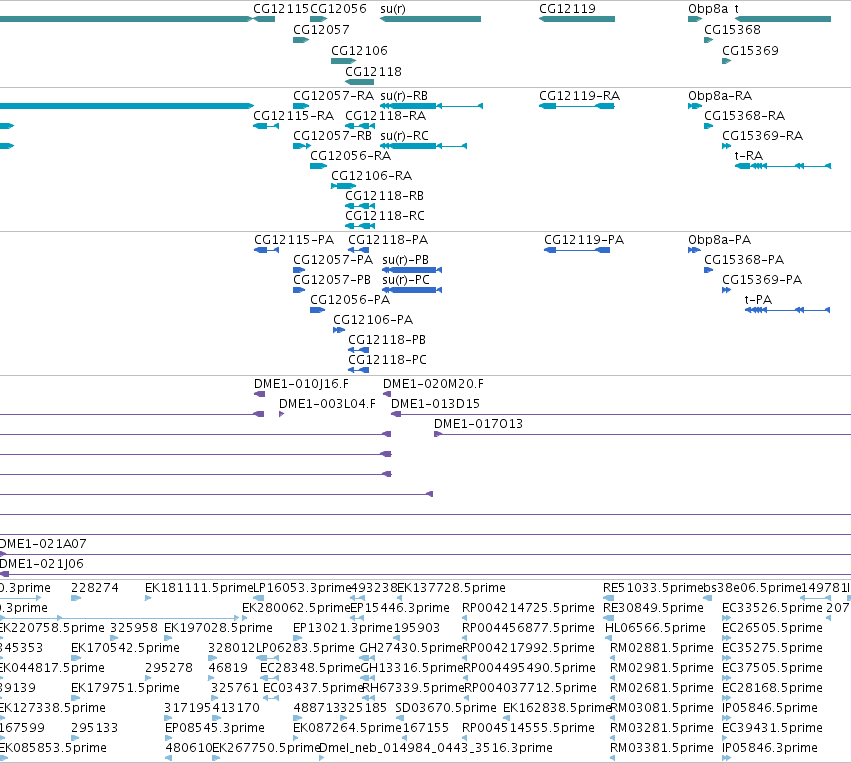The image size is (851, 763).
Task: Click protein CG12057-PA label
Action: click(x=333, y=260)
